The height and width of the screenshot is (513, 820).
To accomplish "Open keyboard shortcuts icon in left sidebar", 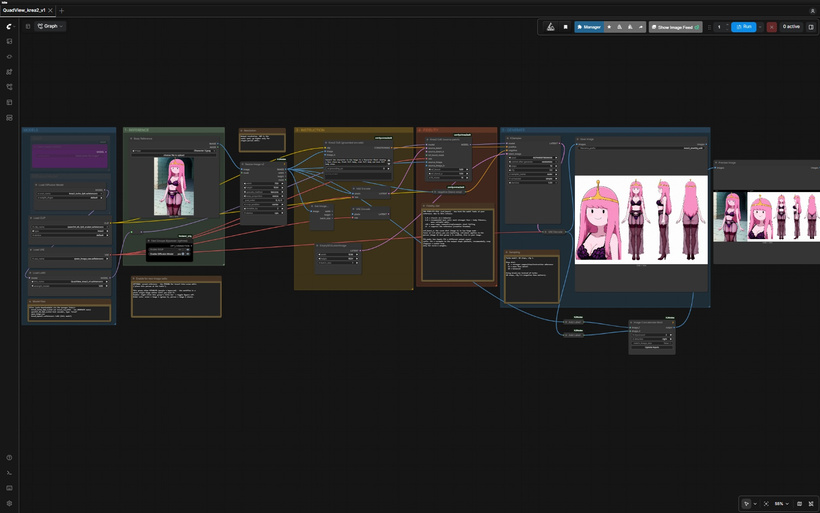I will pyautogui.click(x=9, y=488).
